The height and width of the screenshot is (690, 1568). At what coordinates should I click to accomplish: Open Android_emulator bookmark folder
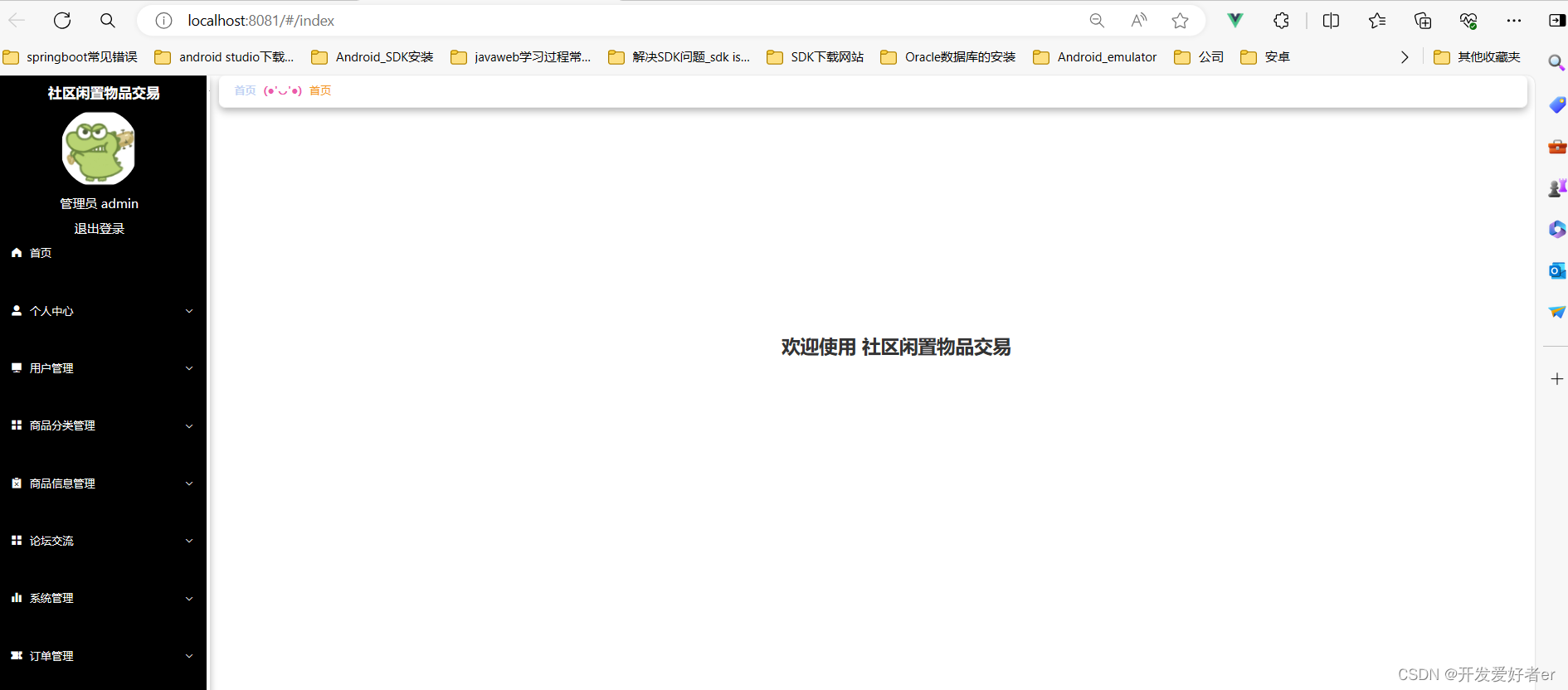click(x=1095, y=57)
